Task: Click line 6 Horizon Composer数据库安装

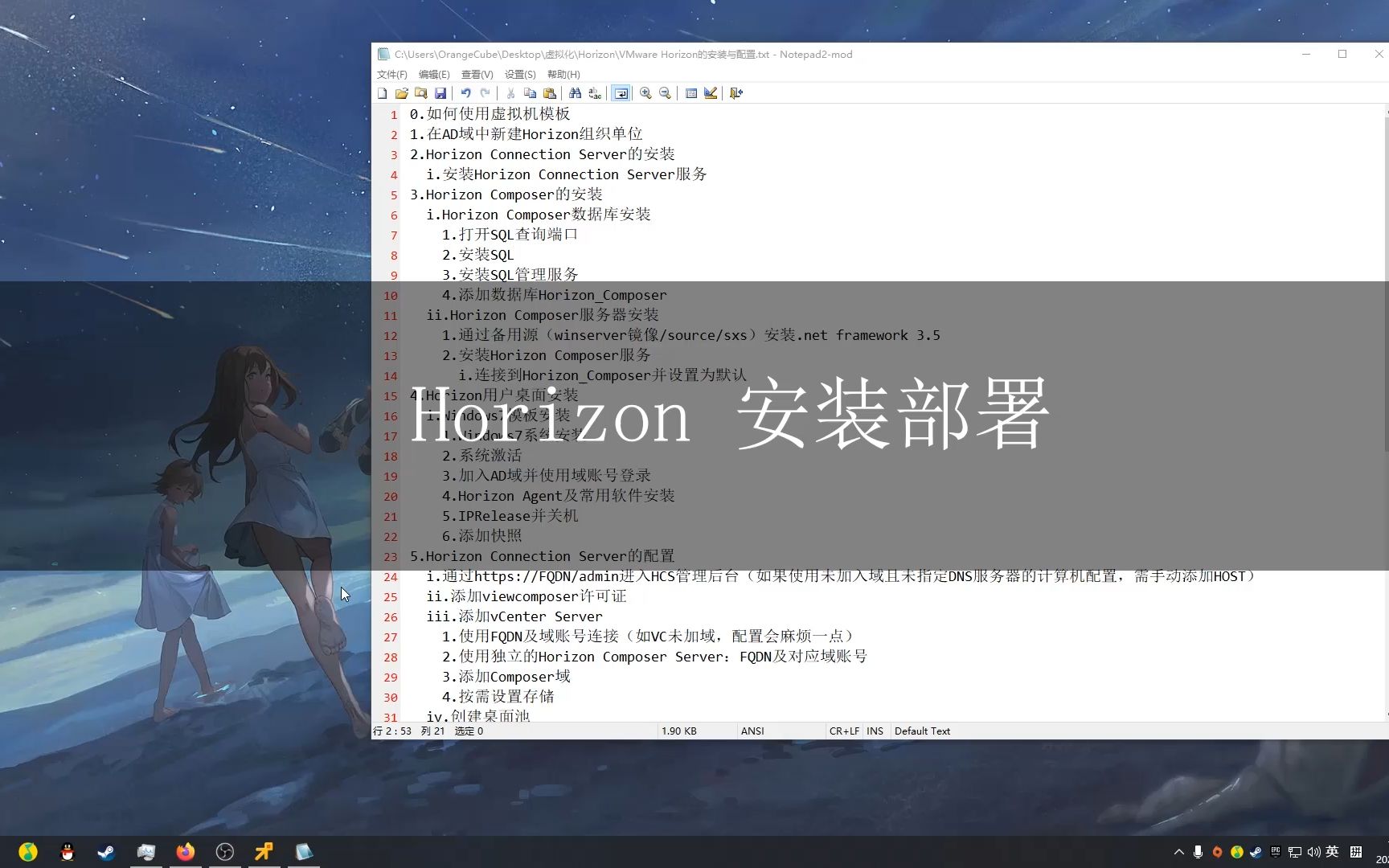Action: (547, 215)
